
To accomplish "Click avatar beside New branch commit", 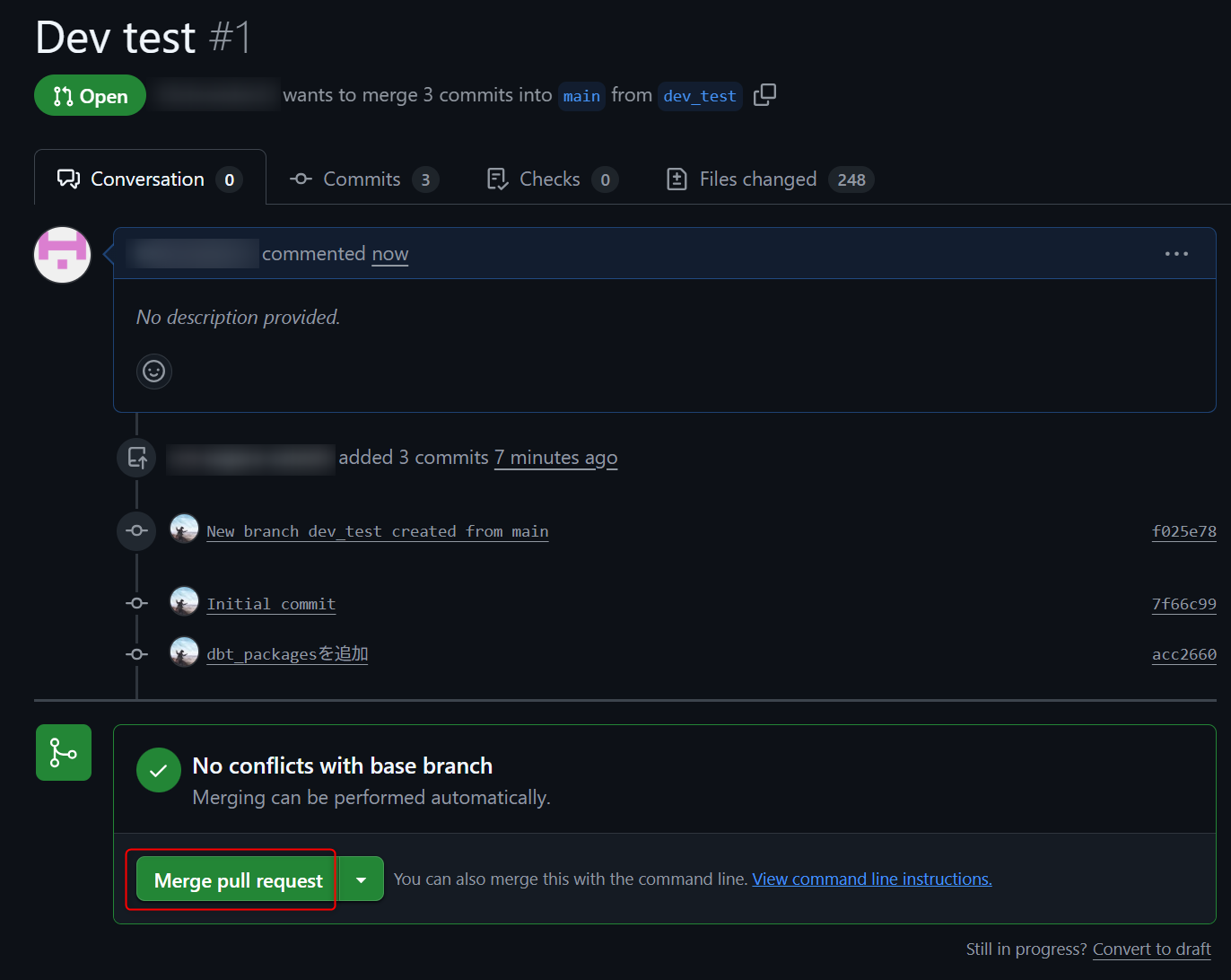I will [184, 529].
